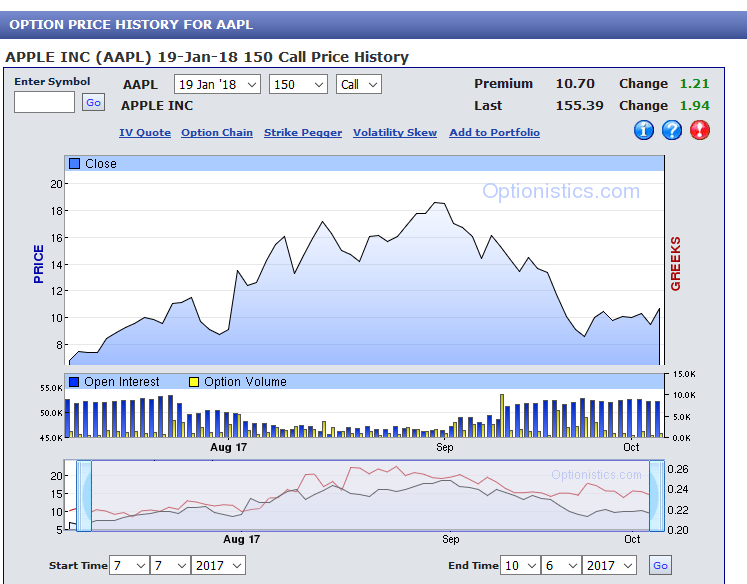Click the GREEKS axis label
The height and width of the screenshot is (584, 747).
(x=676, y=264)
